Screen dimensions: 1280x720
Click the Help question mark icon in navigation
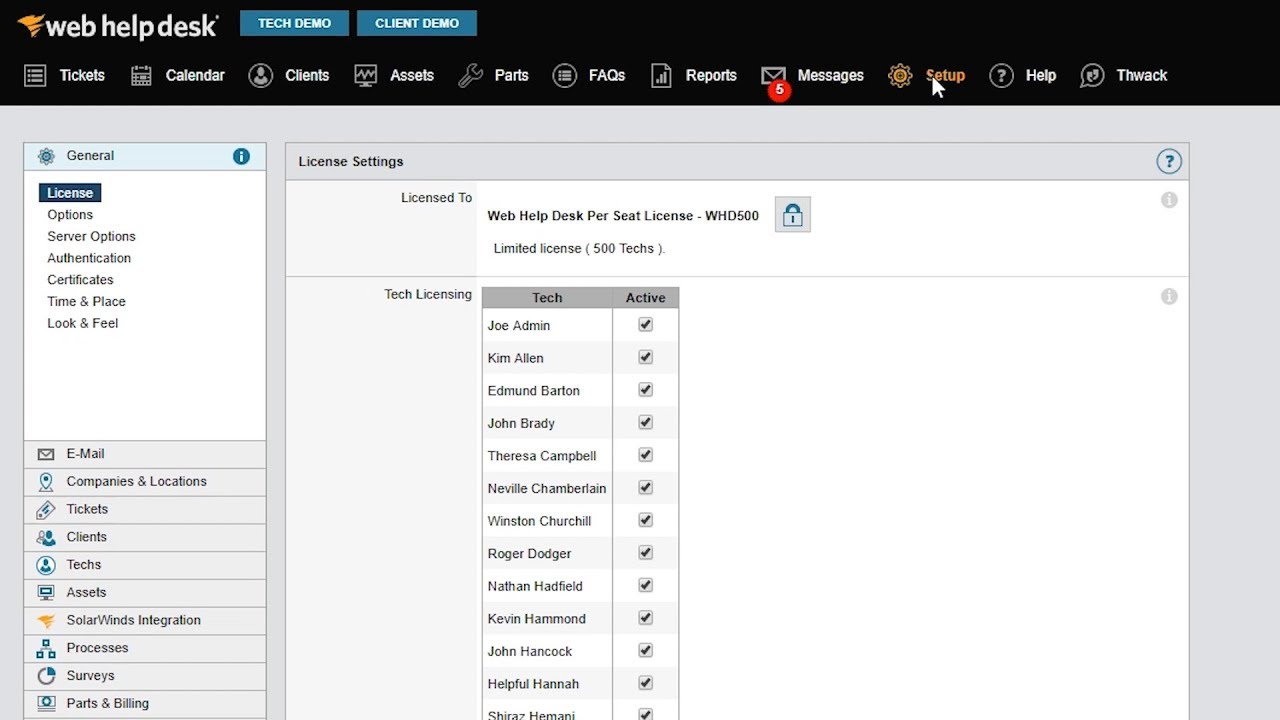(1001, 76)
